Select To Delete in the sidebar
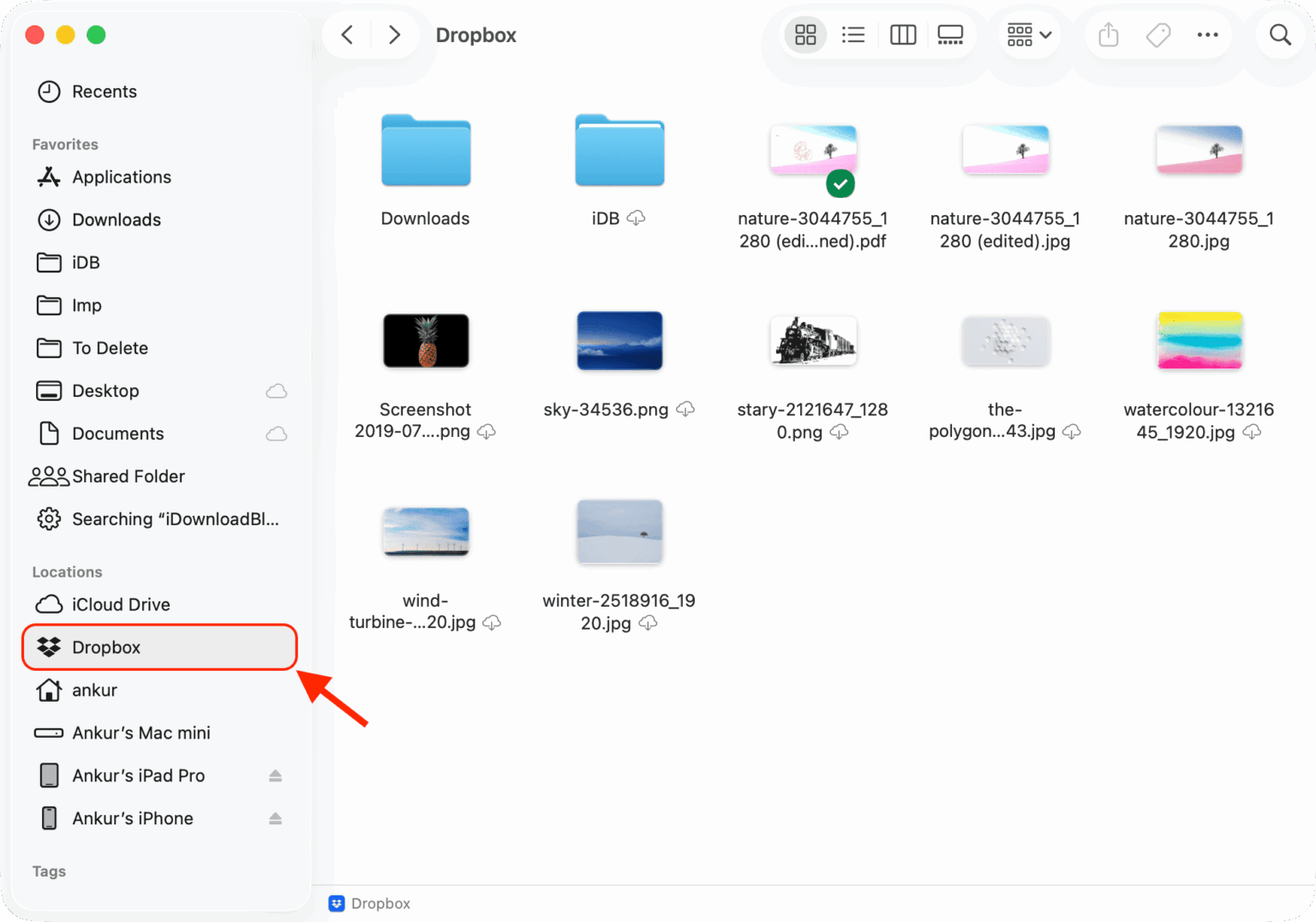The height and width of the screenshot is (922, 1316). coord(161,349)
